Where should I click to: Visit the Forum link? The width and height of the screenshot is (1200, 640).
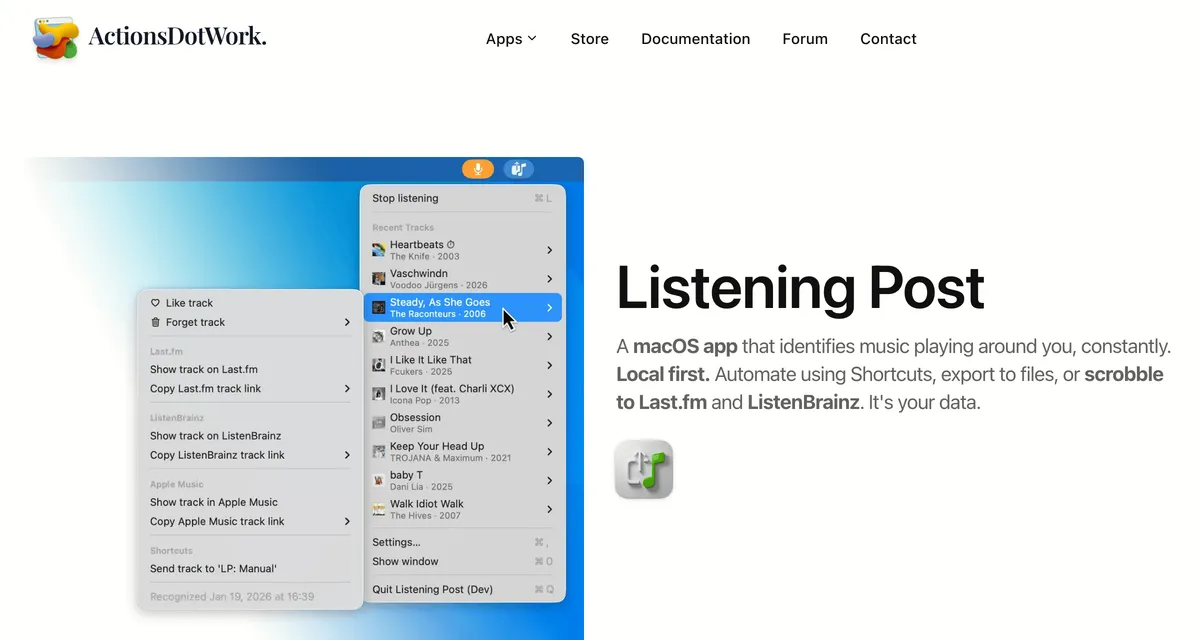805,39
